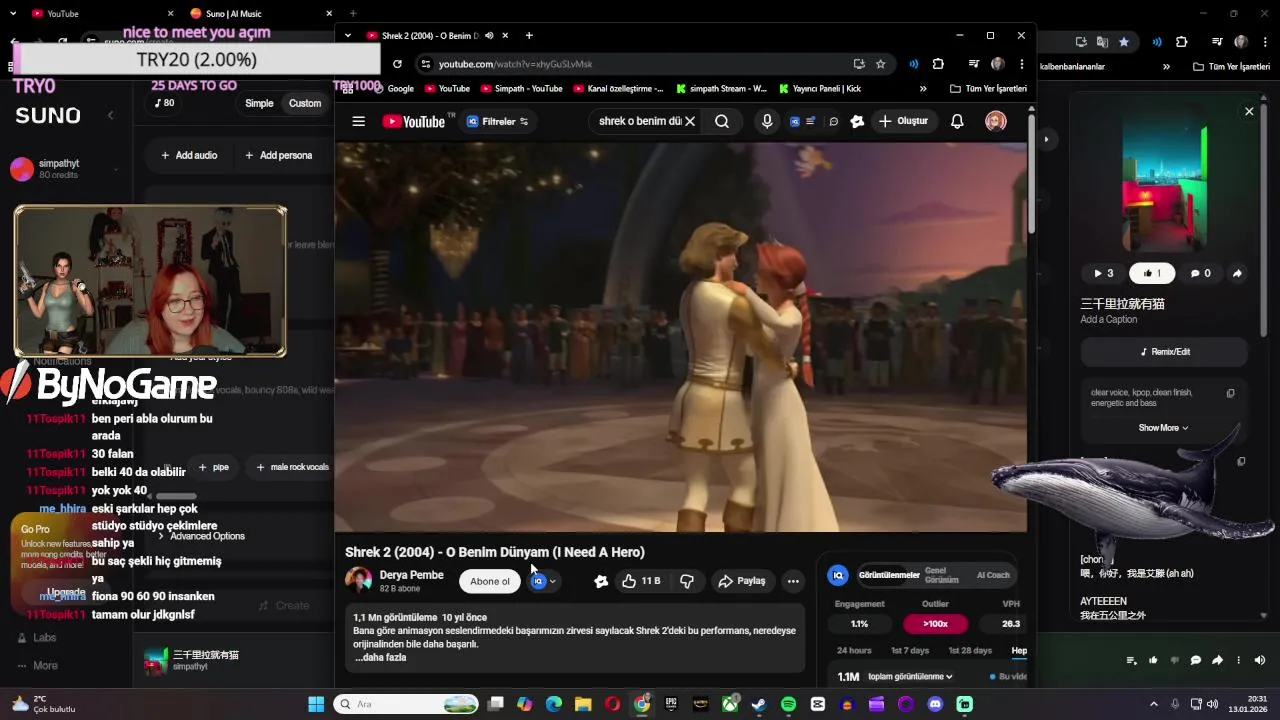Start voice search with microphone icon
The height and width of the screenshot is (720, 1280).
point(767,121)
